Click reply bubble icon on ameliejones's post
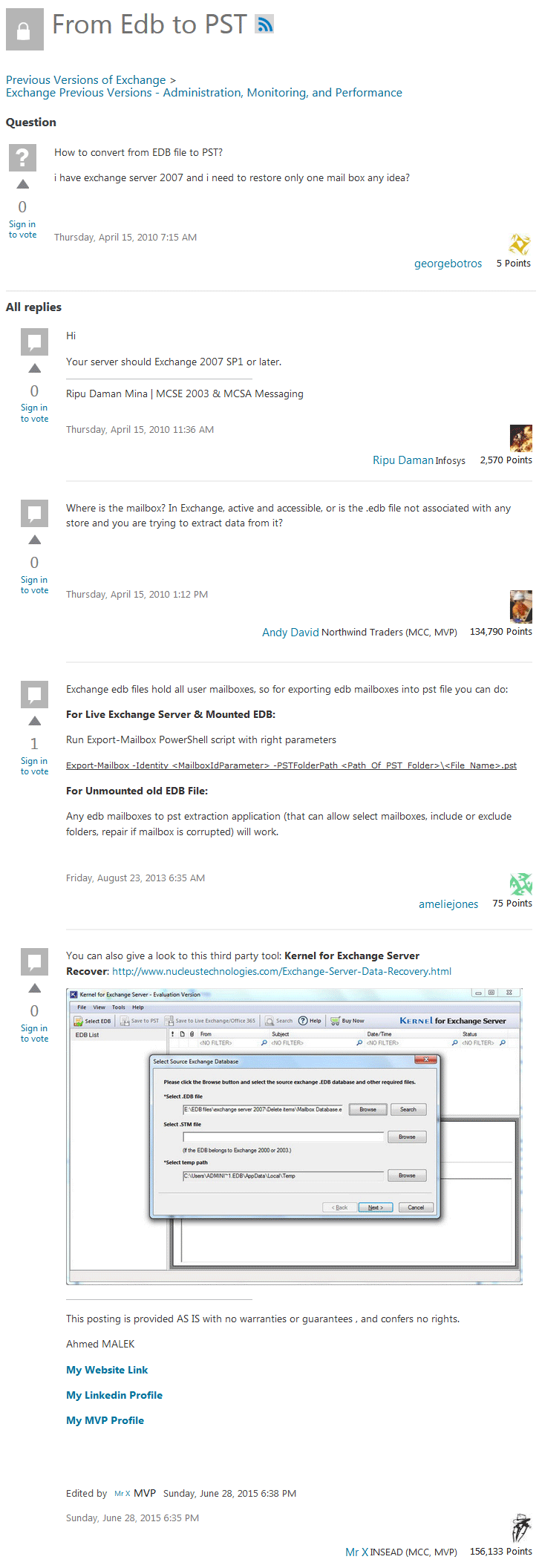This screenshot has height=1568, width=539. tap(35, 694)
